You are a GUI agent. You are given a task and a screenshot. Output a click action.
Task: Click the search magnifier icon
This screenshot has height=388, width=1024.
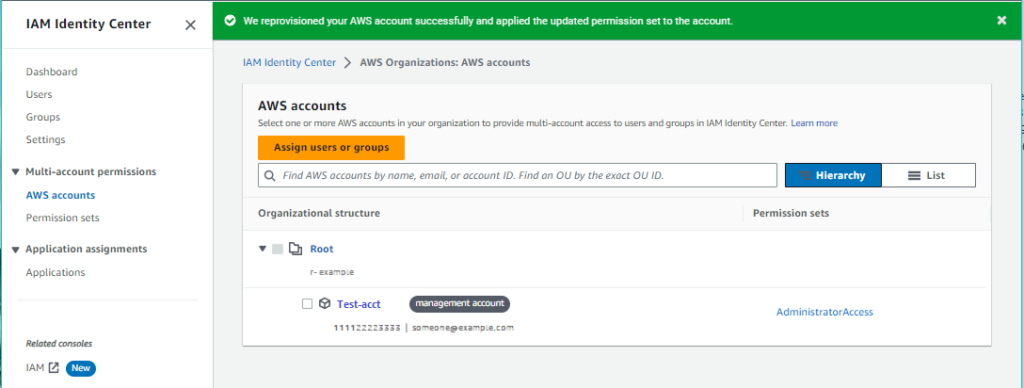tap(270, 176)
